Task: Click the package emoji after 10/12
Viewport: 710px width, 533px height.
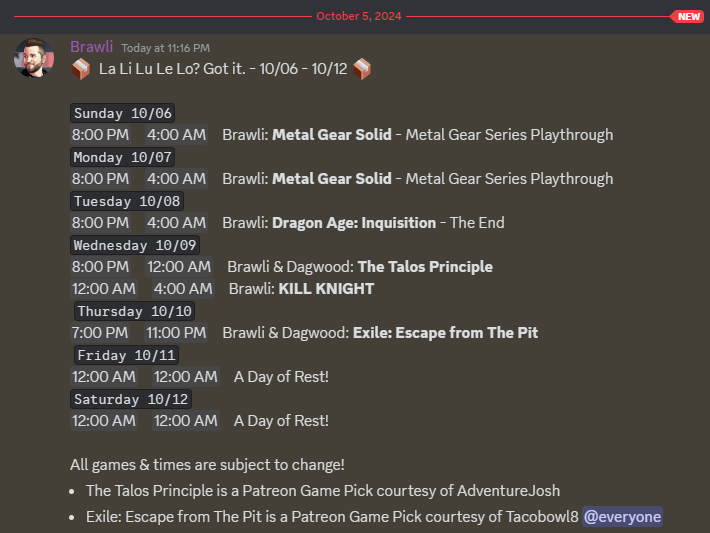Action: pos(362,69)
